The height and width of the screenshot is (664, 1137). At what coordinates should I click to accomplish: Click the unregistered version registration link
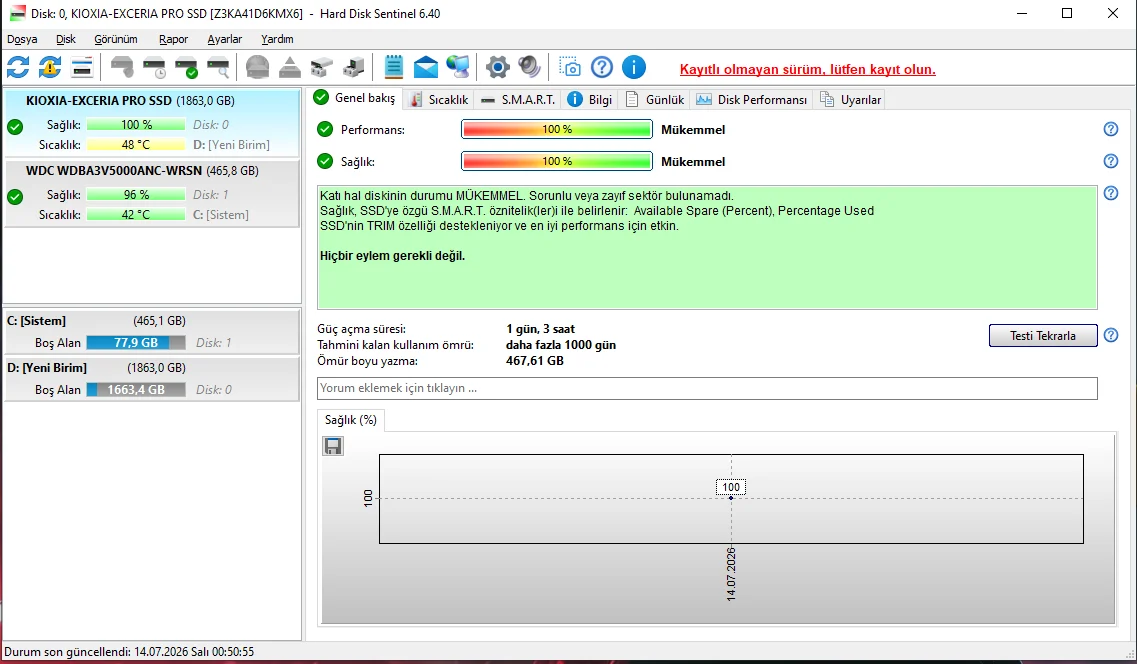(x=807, y=70)
